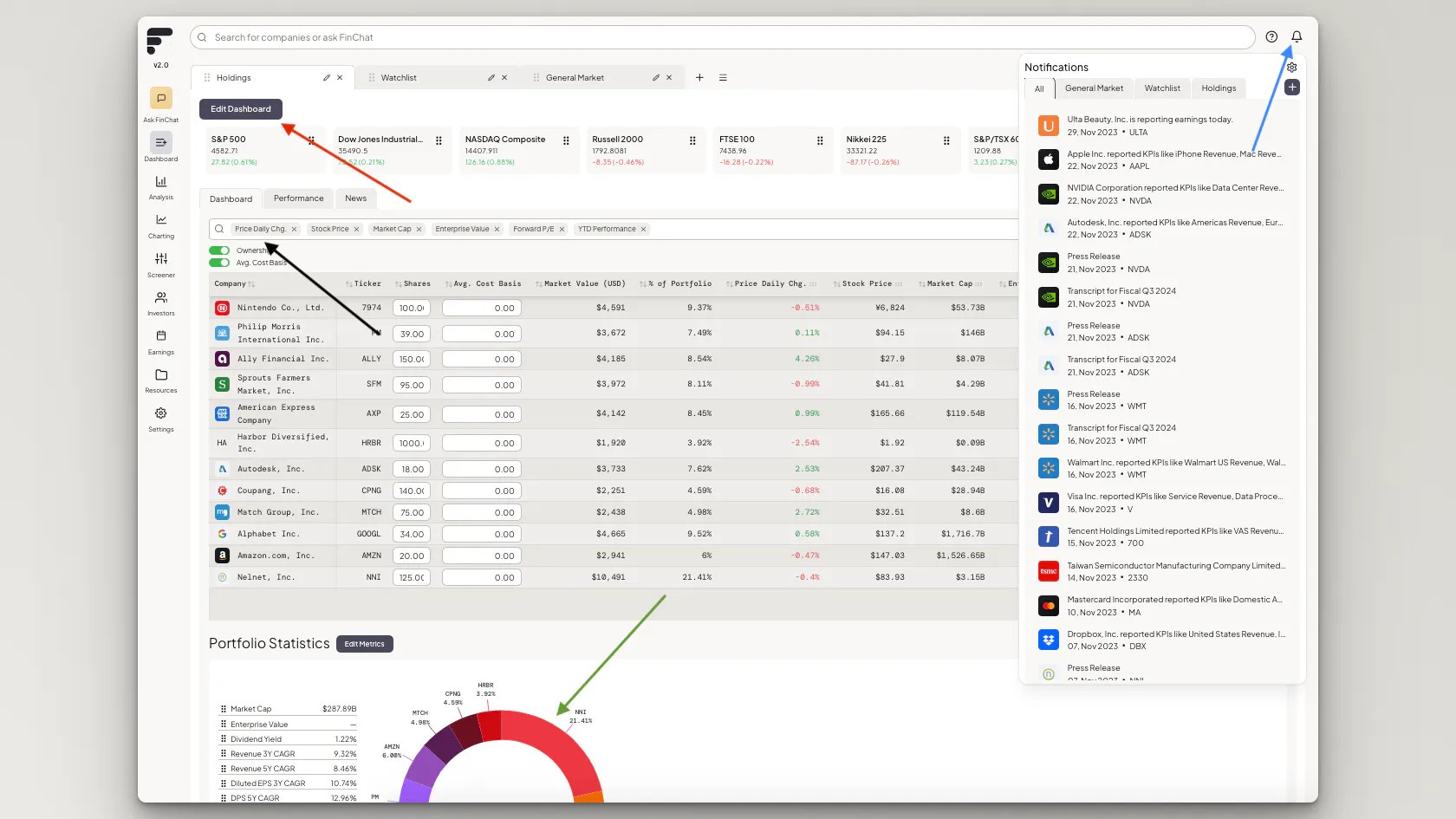Open Charting from the sidebar
The height and width of the screenshot is (819, 1456).
160,225
